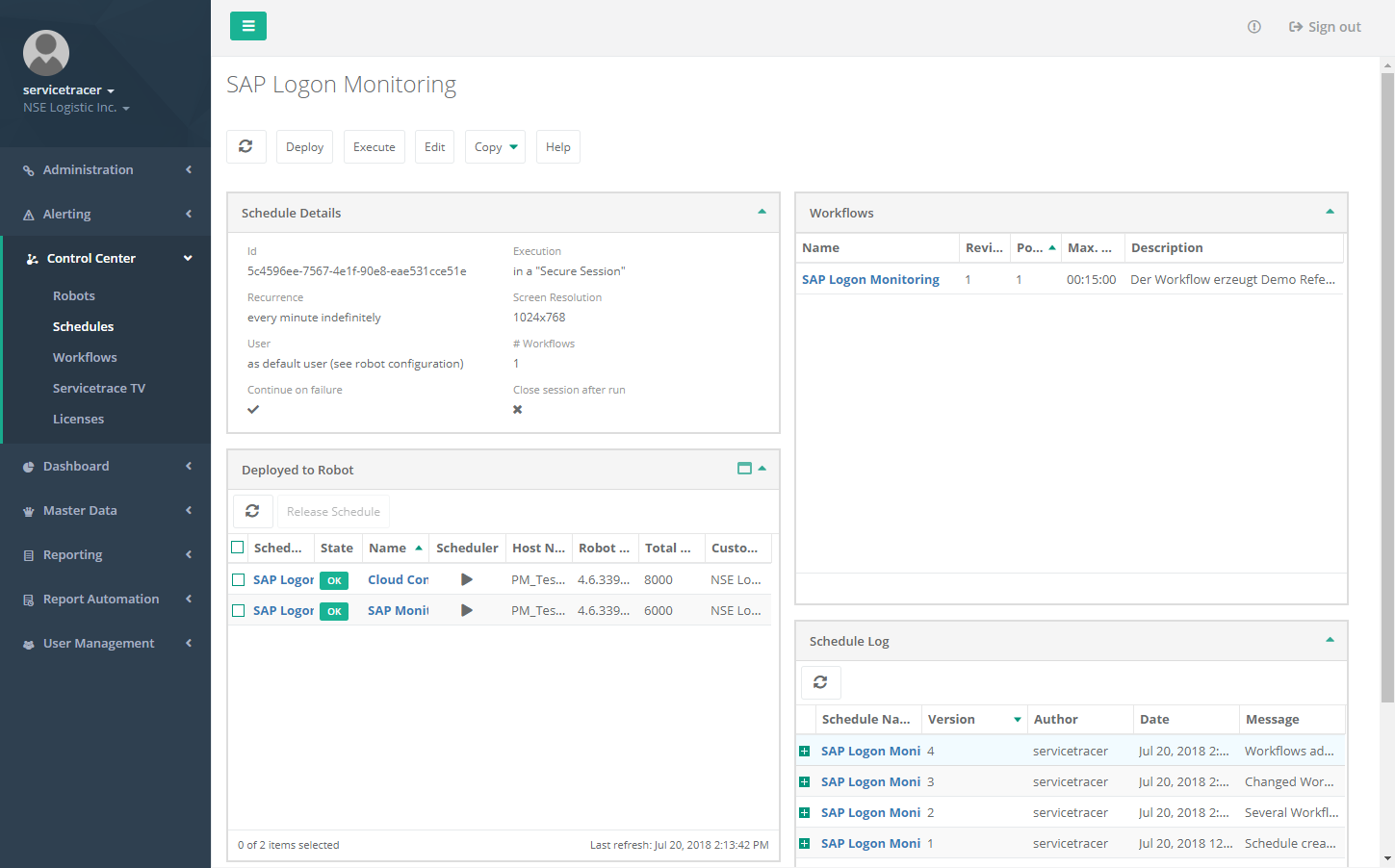This screenshot has height=868, width=1395.
Task: Maximize the Deployed to Robot panel
Action: [744, 469]
